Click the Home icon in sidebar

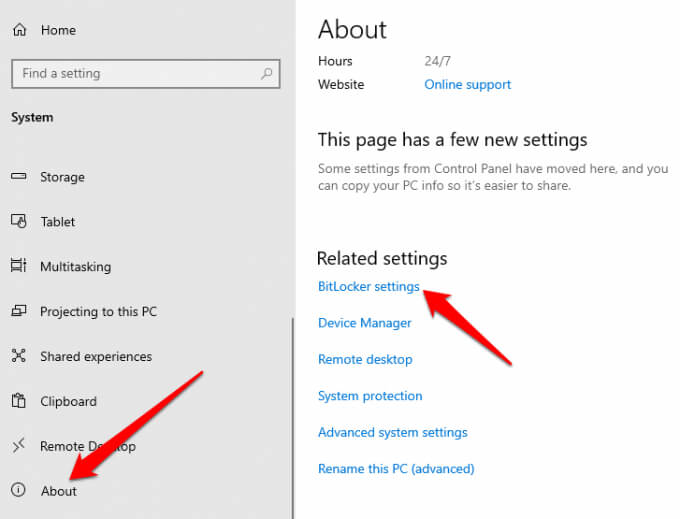(18, 30)
